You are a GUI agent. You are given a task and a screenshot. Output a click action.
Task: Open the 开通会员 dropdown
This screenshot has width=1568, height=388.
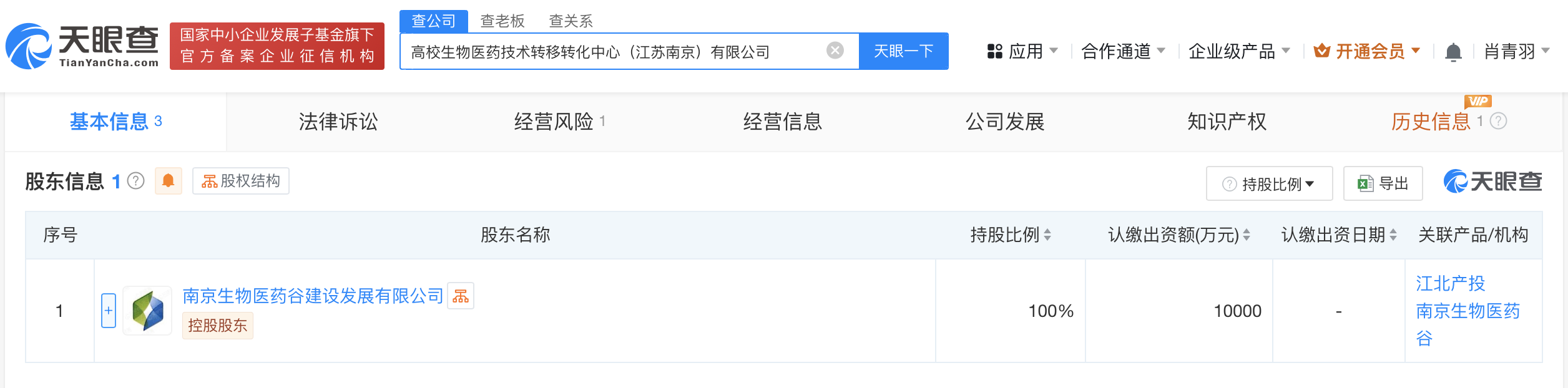(x=1366, y=51)
